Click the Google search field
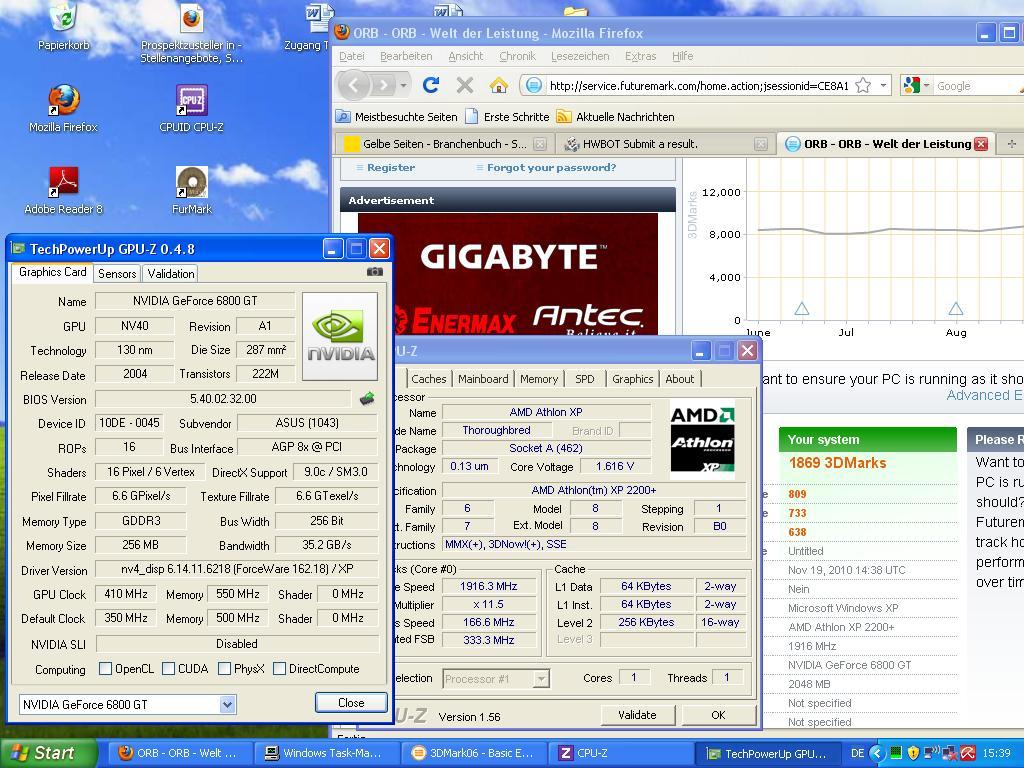This screenshot has height=768, width=1024. [976, 86]
